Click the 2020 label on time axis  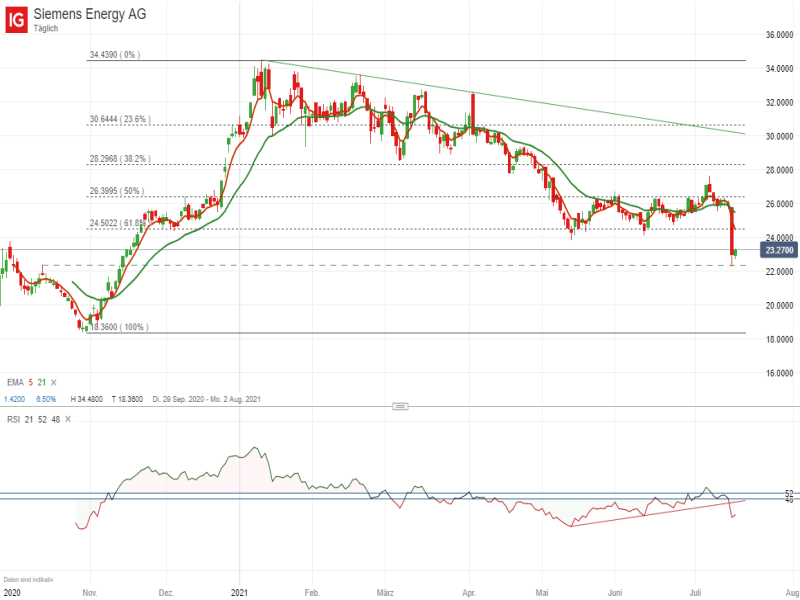[10, 593]
